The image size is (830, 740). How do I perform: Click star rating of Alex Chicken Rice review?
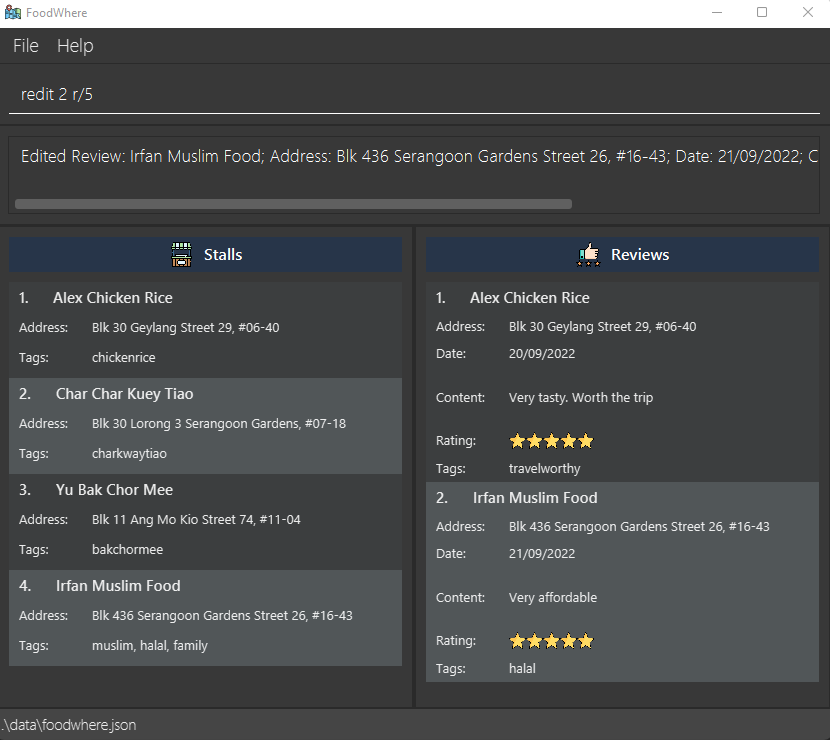(x=551, y=441)
